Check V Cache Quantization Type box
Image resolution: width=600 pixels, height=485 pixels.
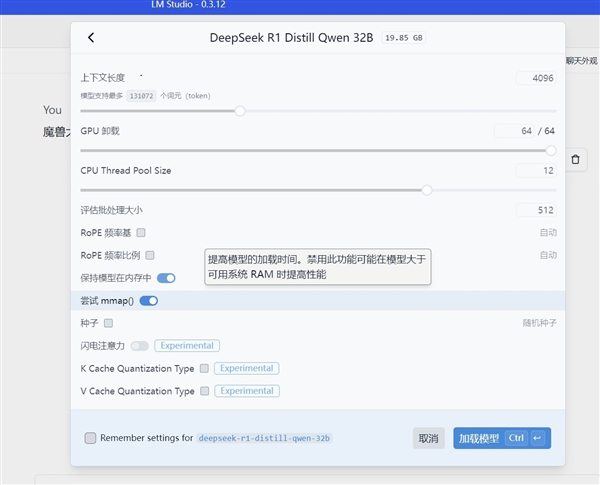(205, 391)
